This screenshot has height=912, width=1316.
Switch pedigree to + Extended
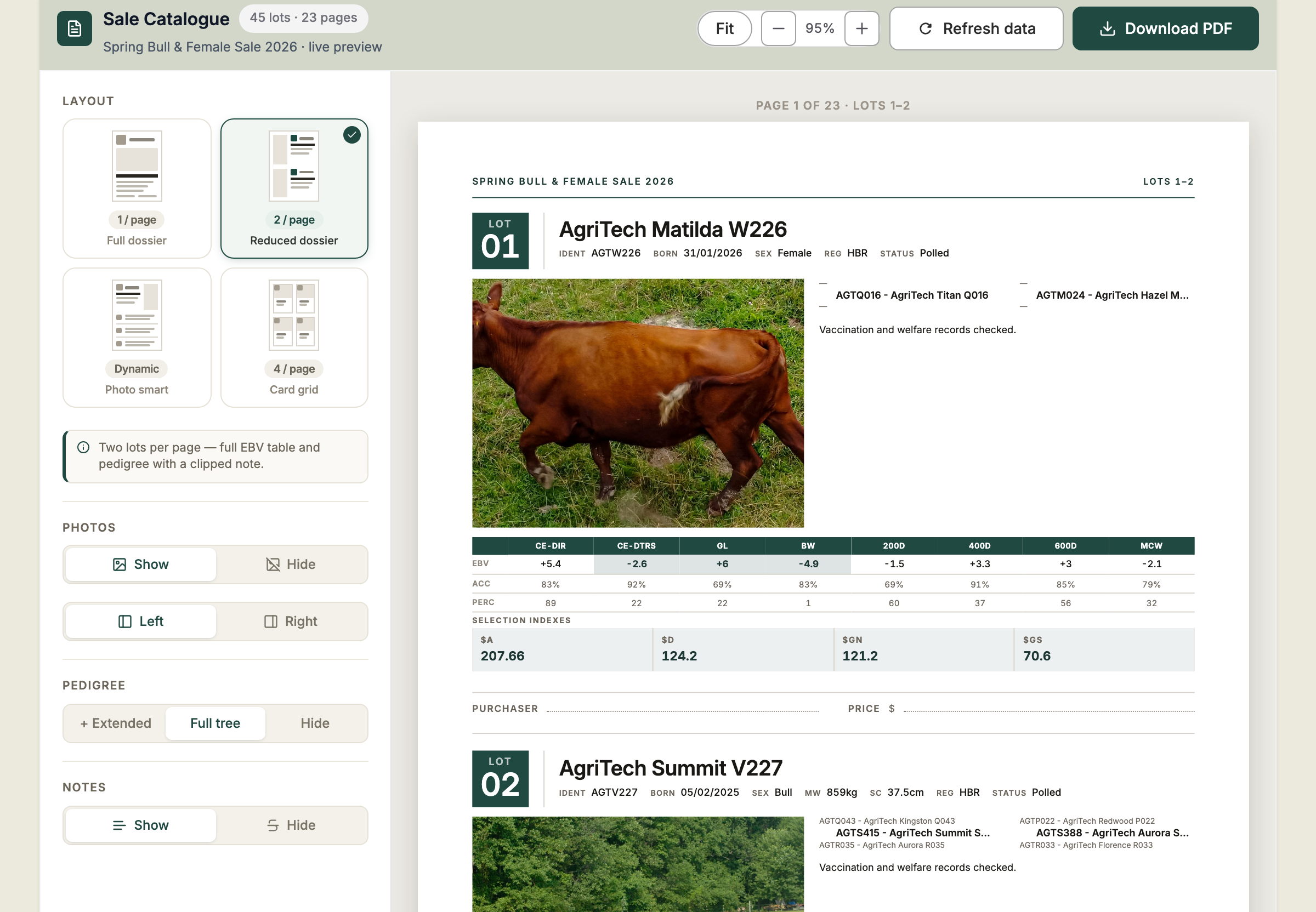116,723
